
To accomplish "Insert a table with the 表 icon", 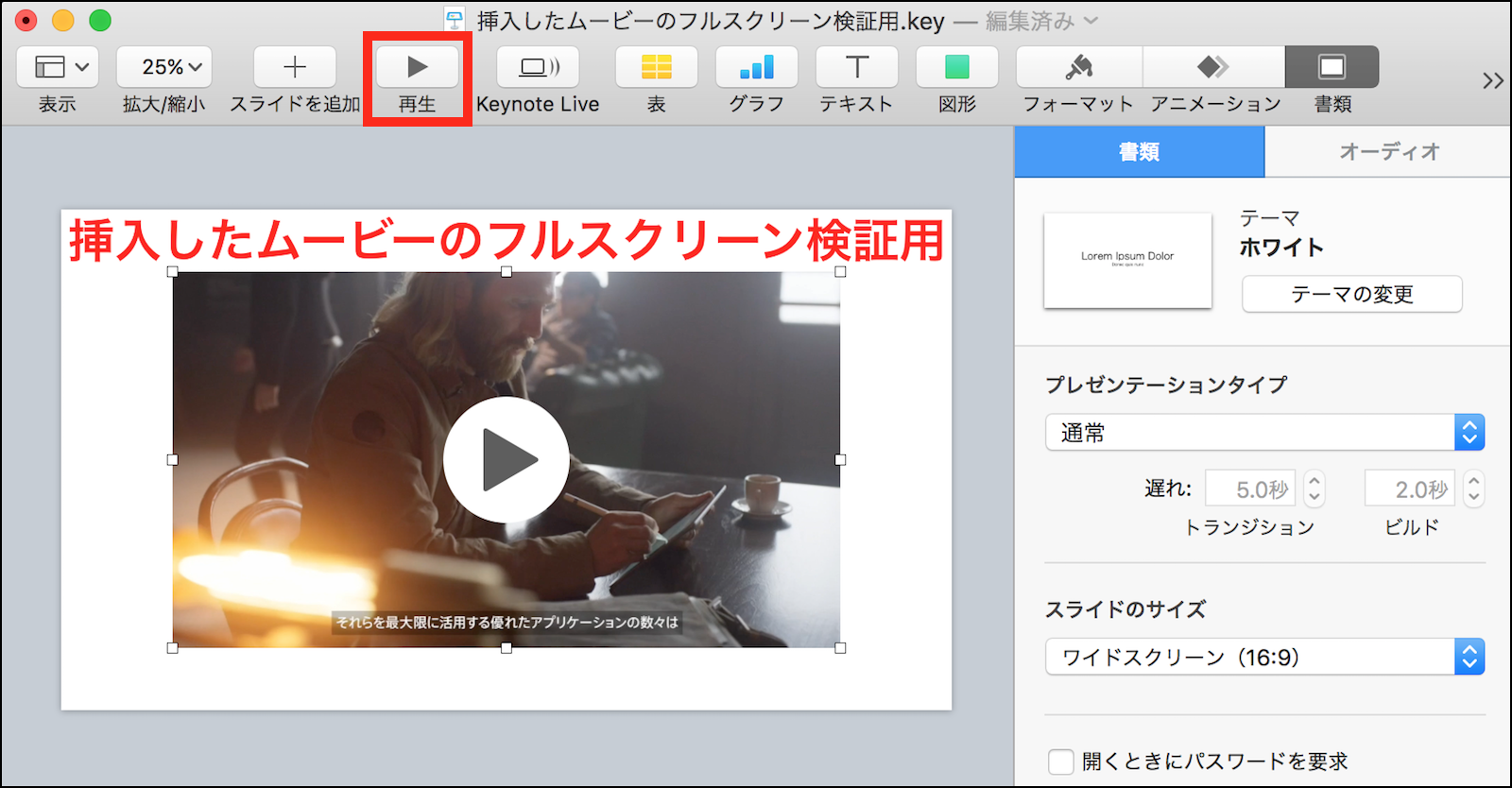I will (656, 67).
